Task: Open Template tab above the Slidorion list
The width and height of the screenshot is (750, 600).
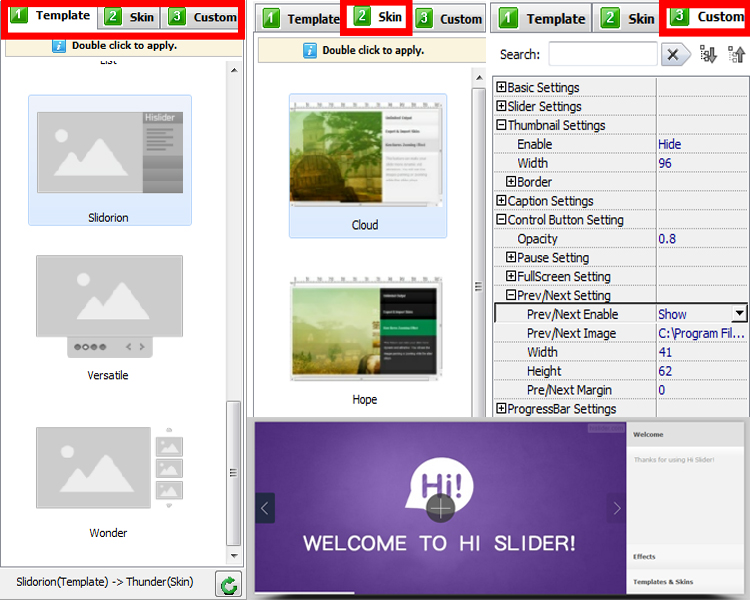Action: pyautogui.click(x=50, y=15)
